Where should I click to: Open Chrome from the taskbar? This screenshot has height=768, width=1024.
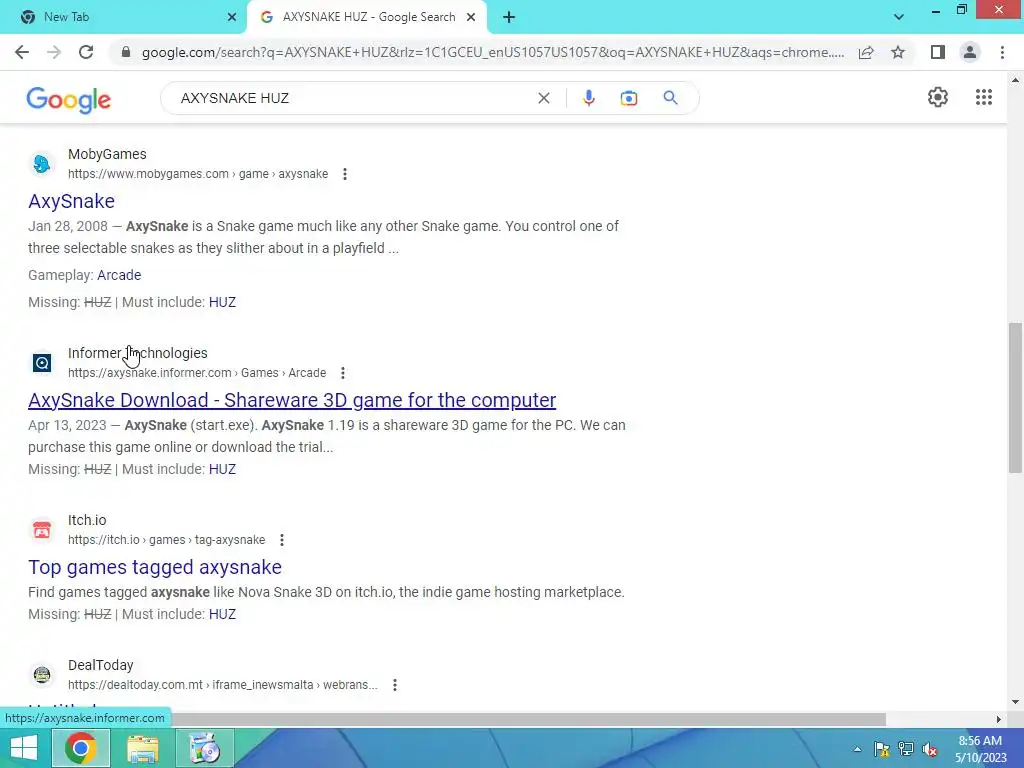point(80,748)
